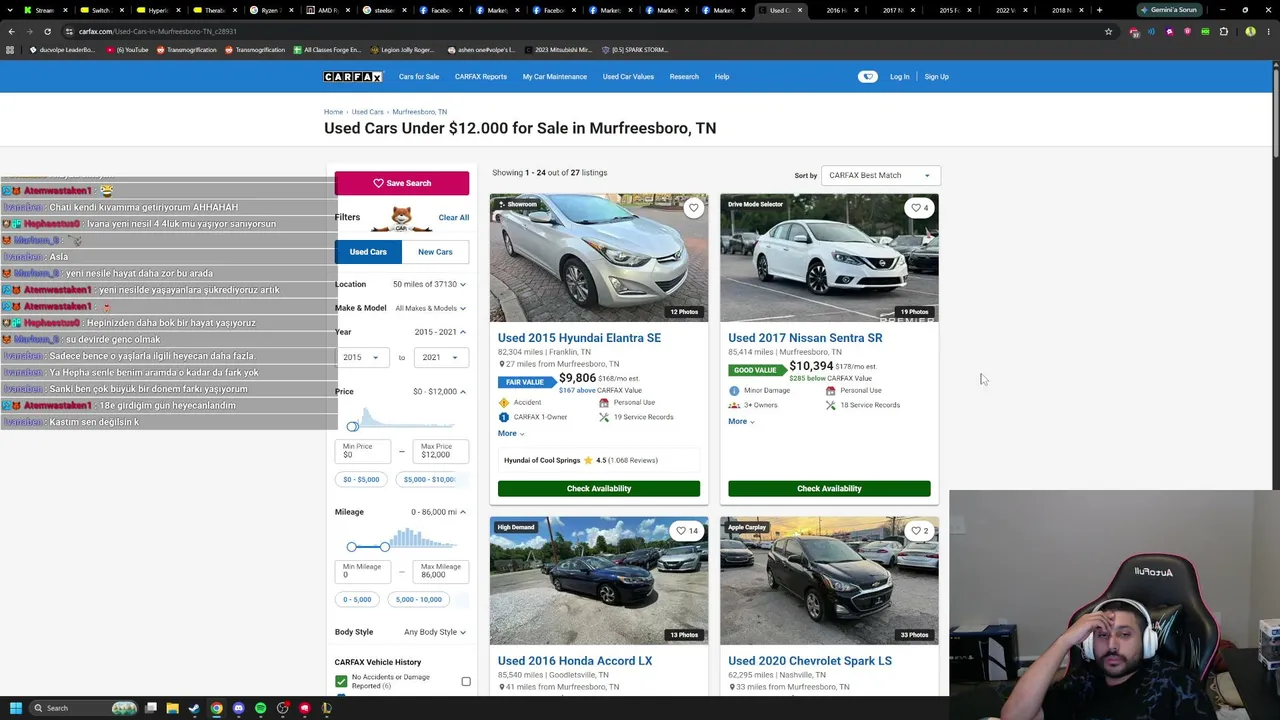Select the Used Cars toggle
Image resolution: width=1280 pixels, height=720 pixels.
(x=368, y=252)
